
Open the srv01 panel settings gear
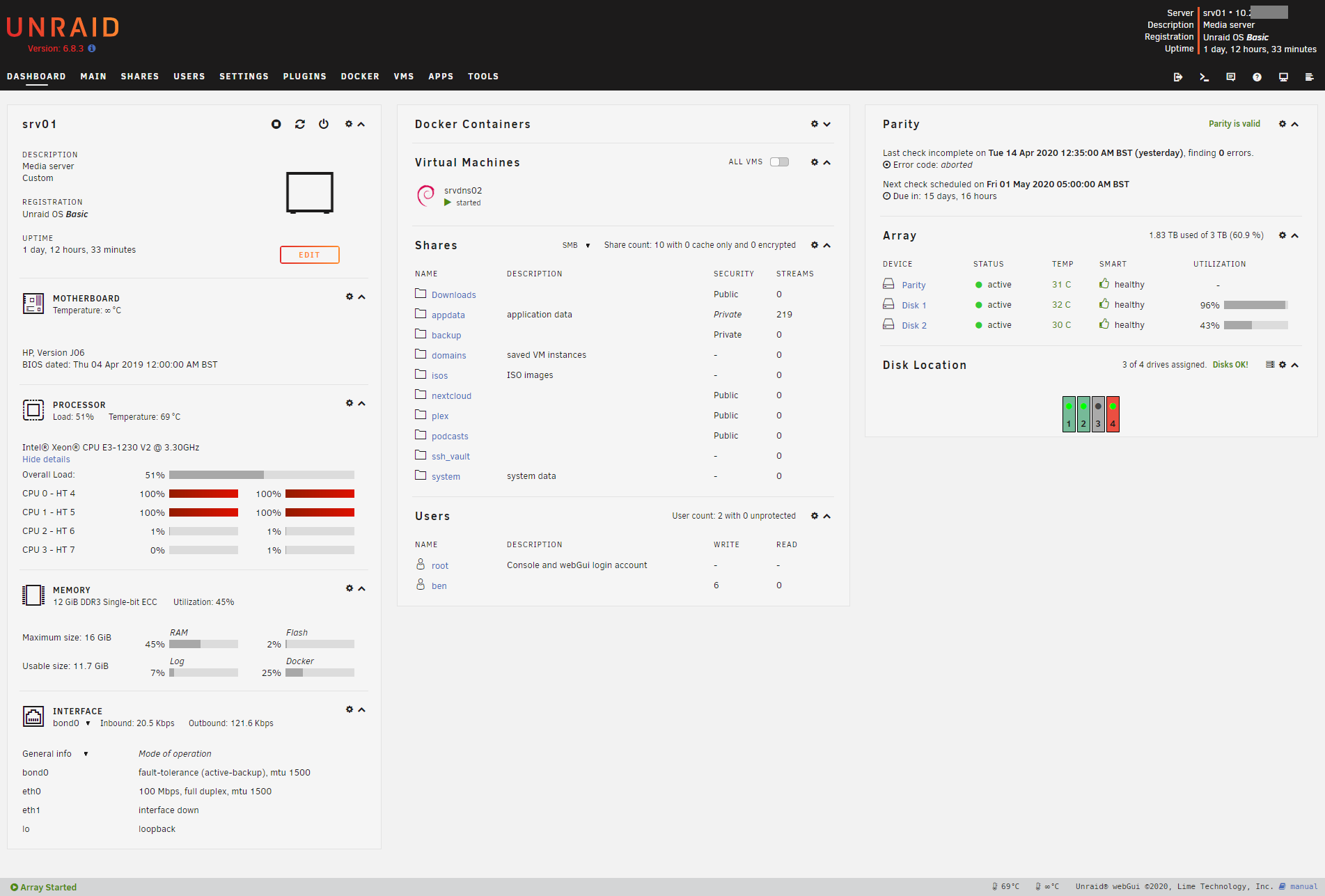[349, 124]
